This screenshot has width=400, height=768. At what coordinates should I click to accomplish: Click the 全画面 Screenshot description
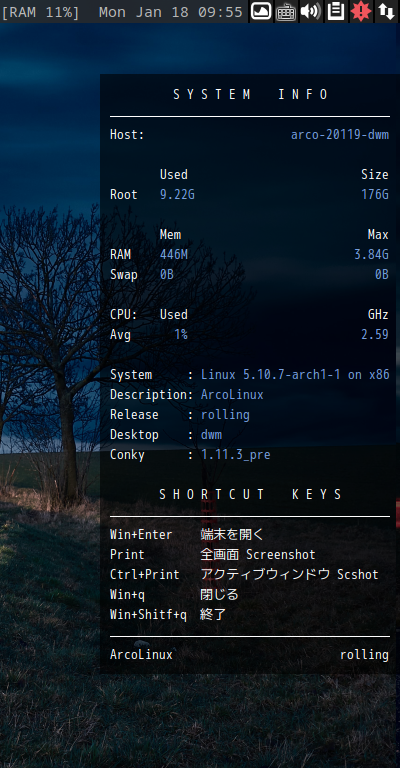pyautogui.click(x=258, y=554)
